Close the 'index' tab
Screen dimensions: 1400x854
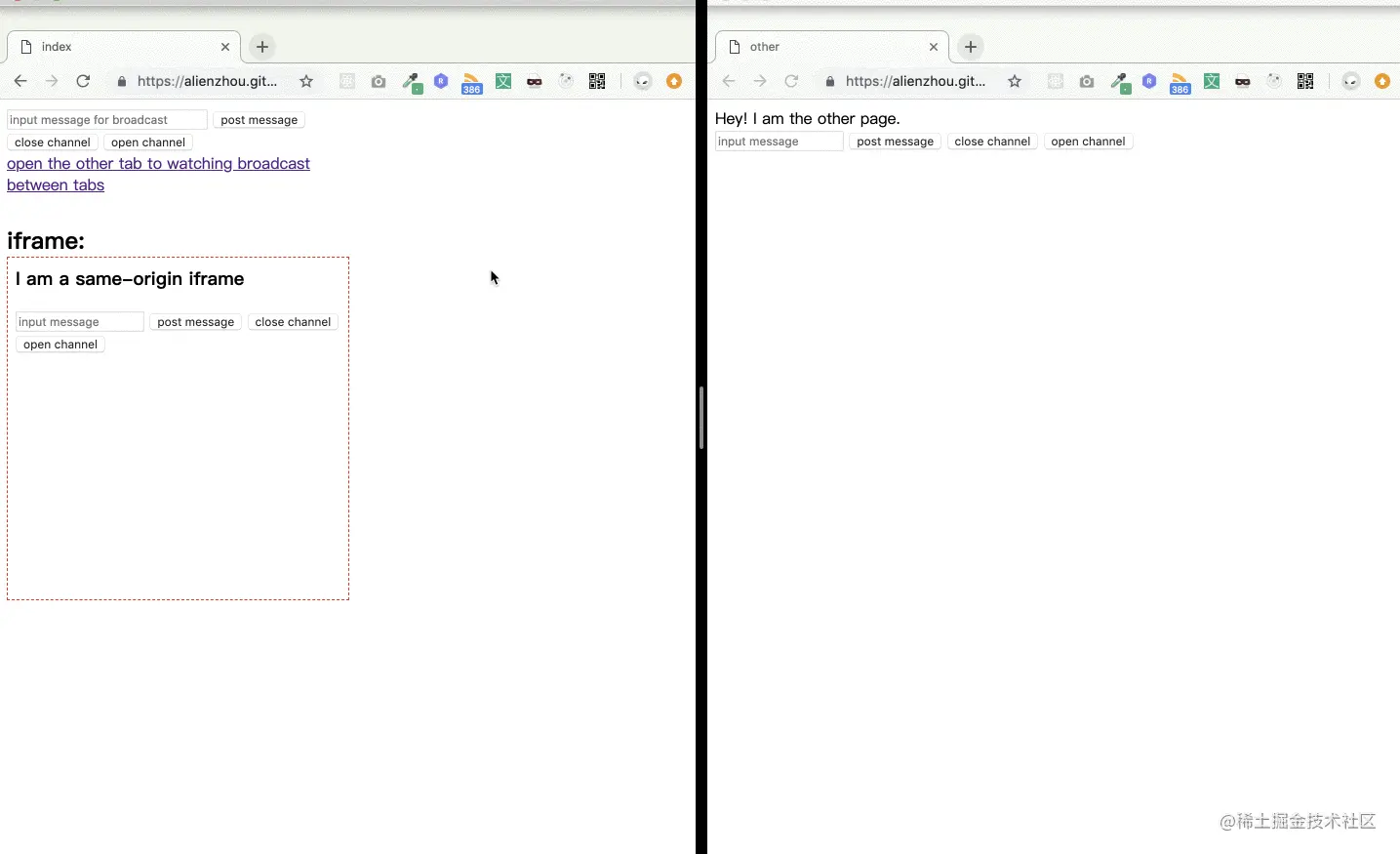[x=225, y=47]
